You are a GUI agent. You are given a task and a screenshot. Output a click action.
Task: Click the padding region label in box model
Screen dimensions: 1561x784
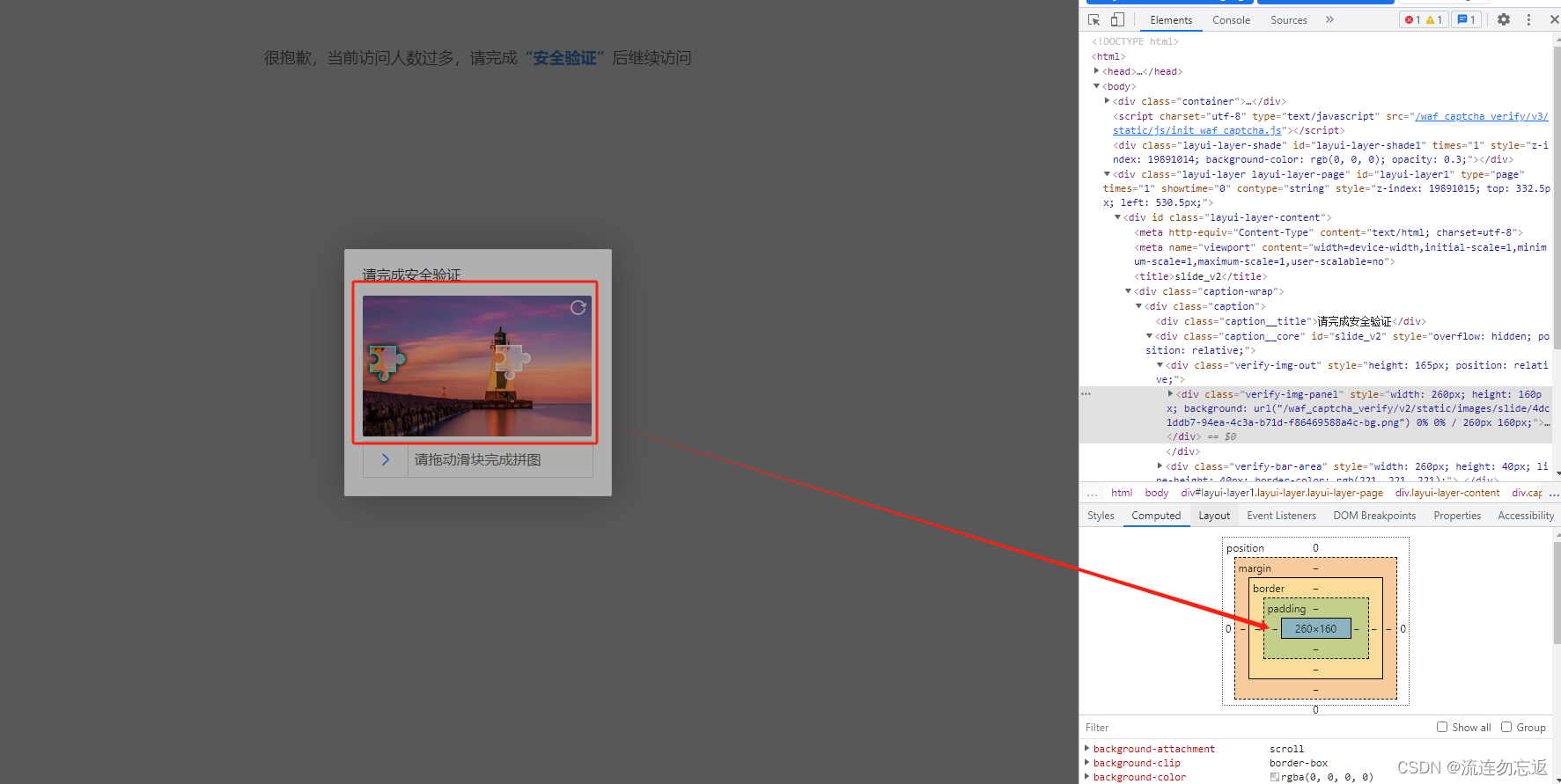click(1286, 609)
